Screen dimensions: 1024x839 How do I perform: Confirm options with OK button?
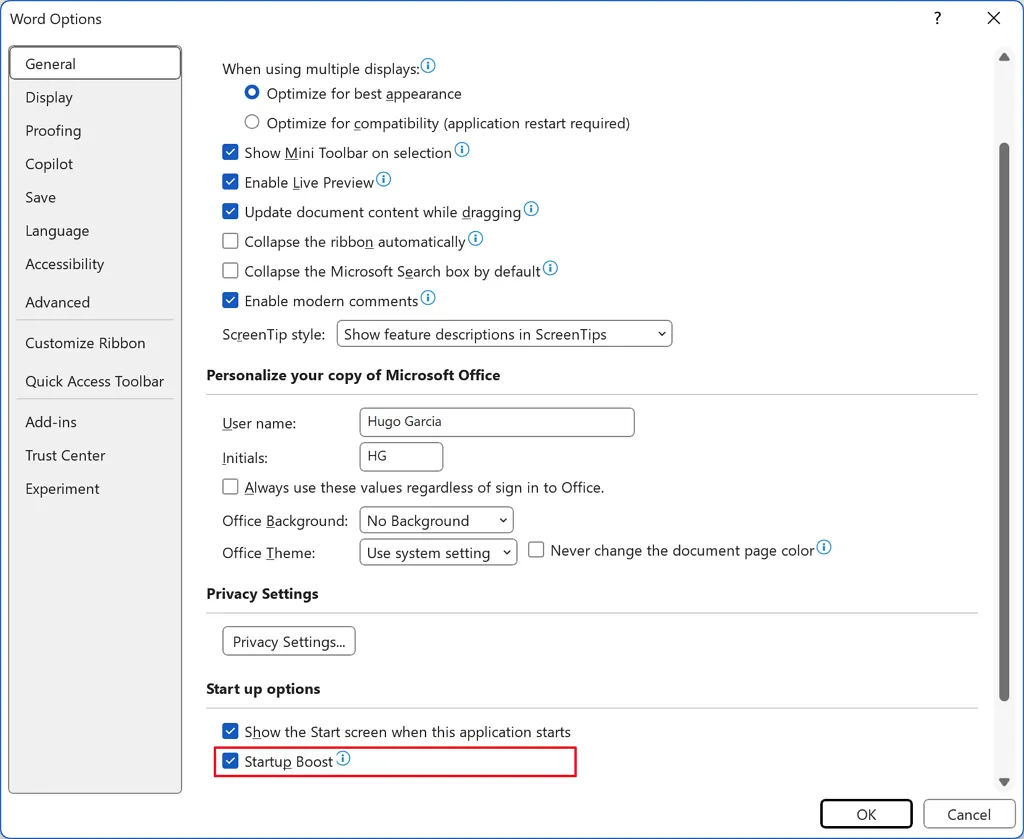[866, 814]
